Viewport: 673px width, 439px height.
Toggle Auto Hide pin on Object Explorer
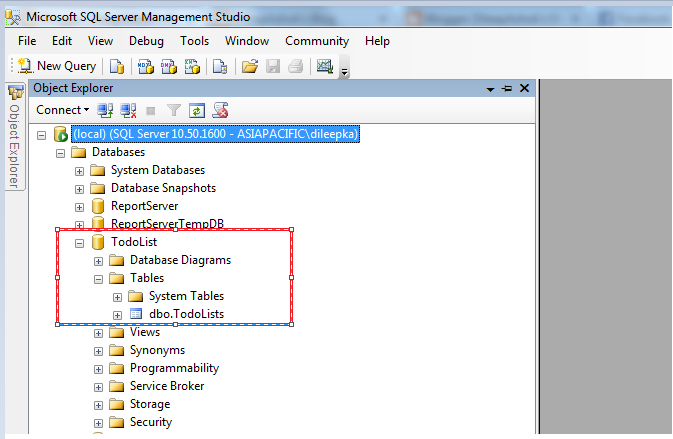507,88
